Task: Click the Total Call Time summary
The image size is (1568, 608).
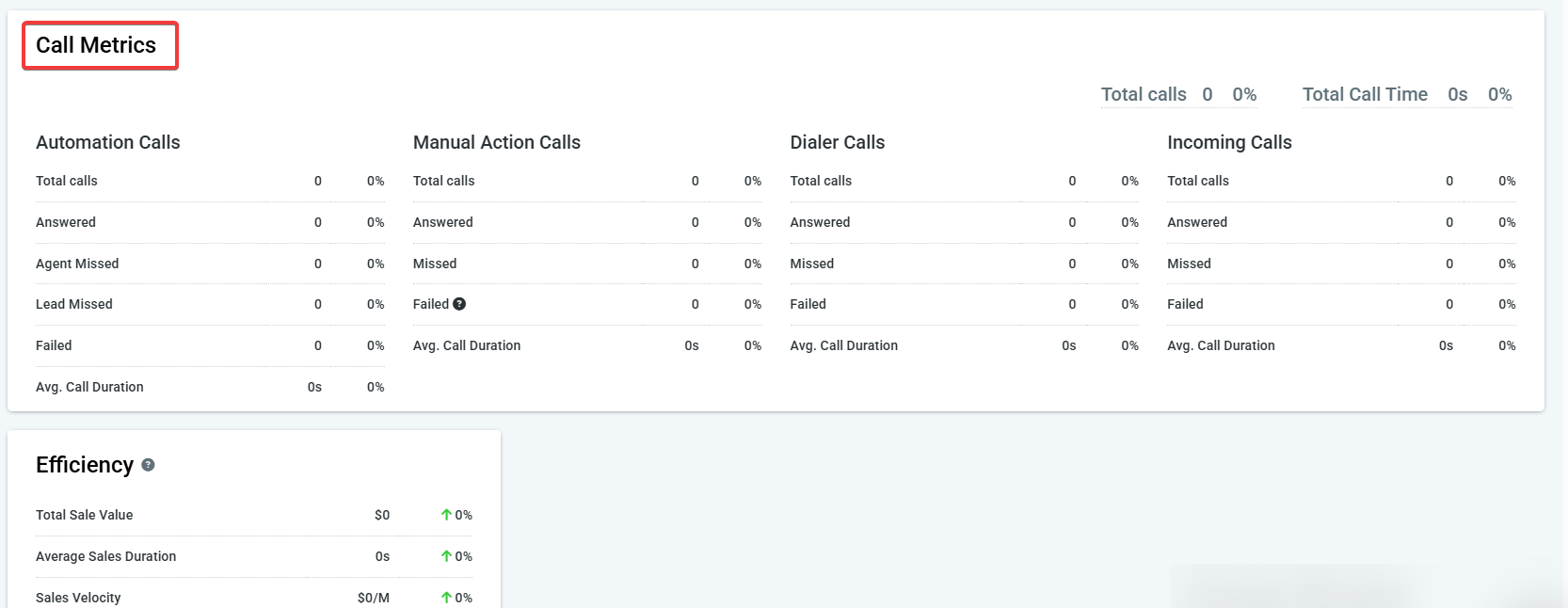Action: [x=1365, y=94]
